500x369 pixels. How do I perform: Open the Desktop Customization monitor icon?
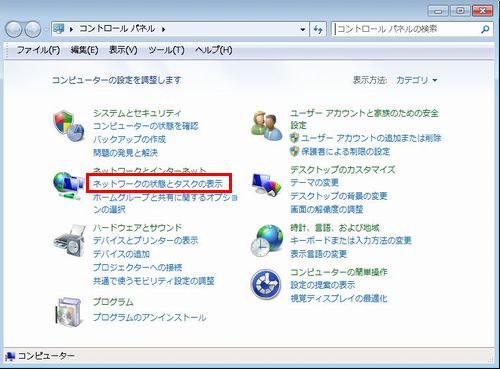point(266,184)
